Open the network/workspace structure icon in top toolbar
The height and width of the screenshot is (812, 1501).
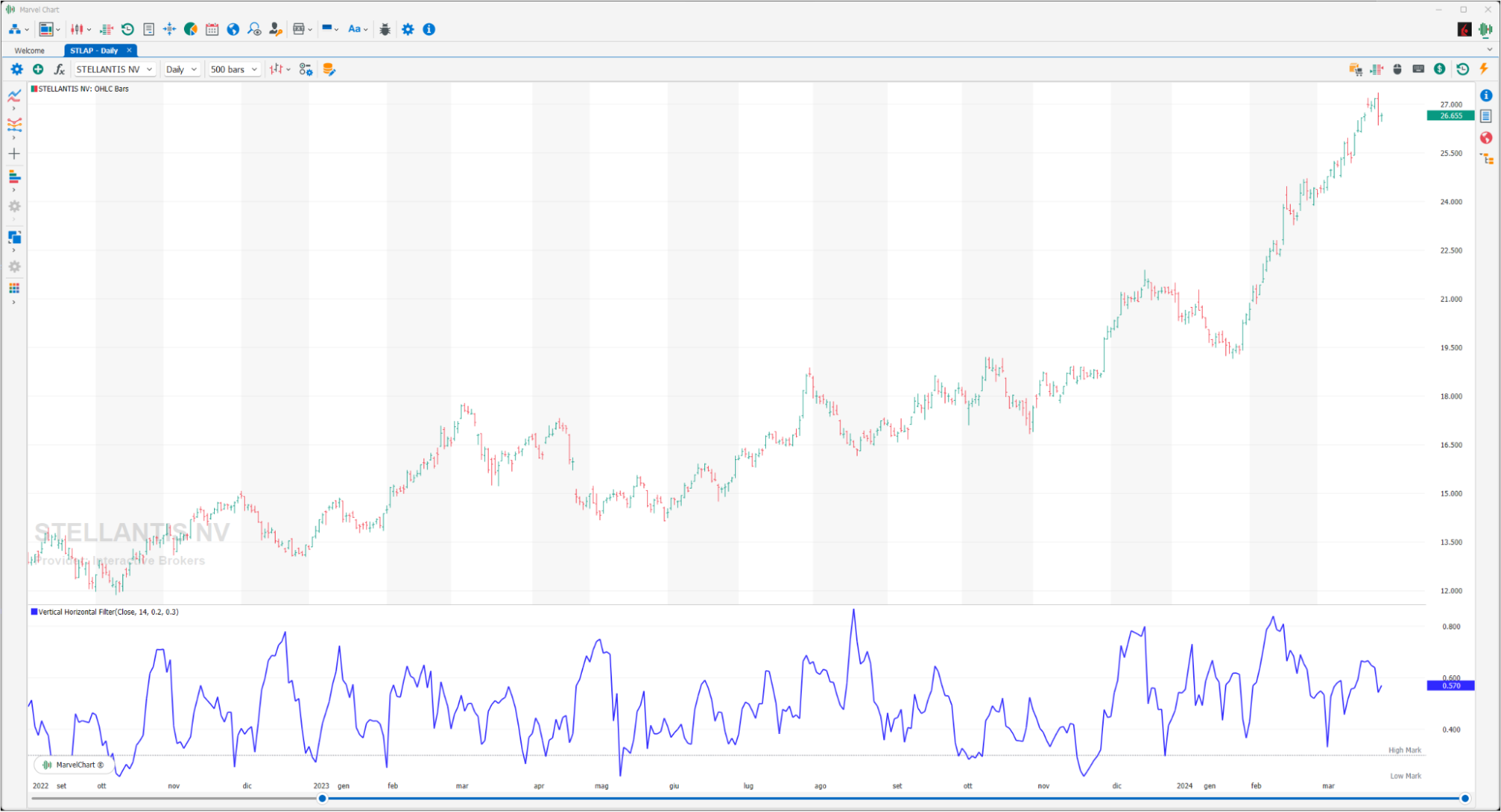(x=15, y=29)
